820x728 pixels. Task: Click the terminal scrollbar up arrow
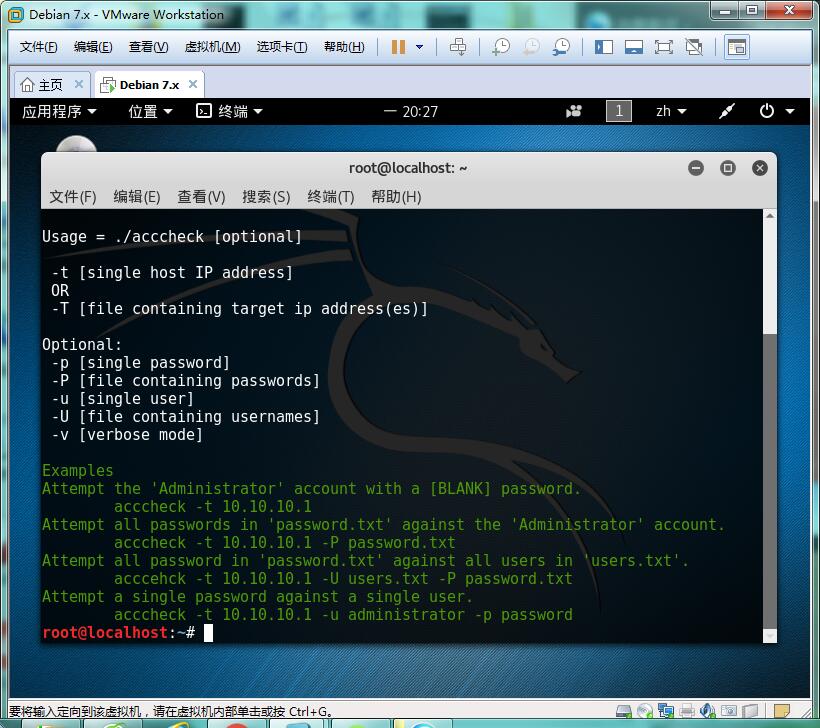[770, 215]
